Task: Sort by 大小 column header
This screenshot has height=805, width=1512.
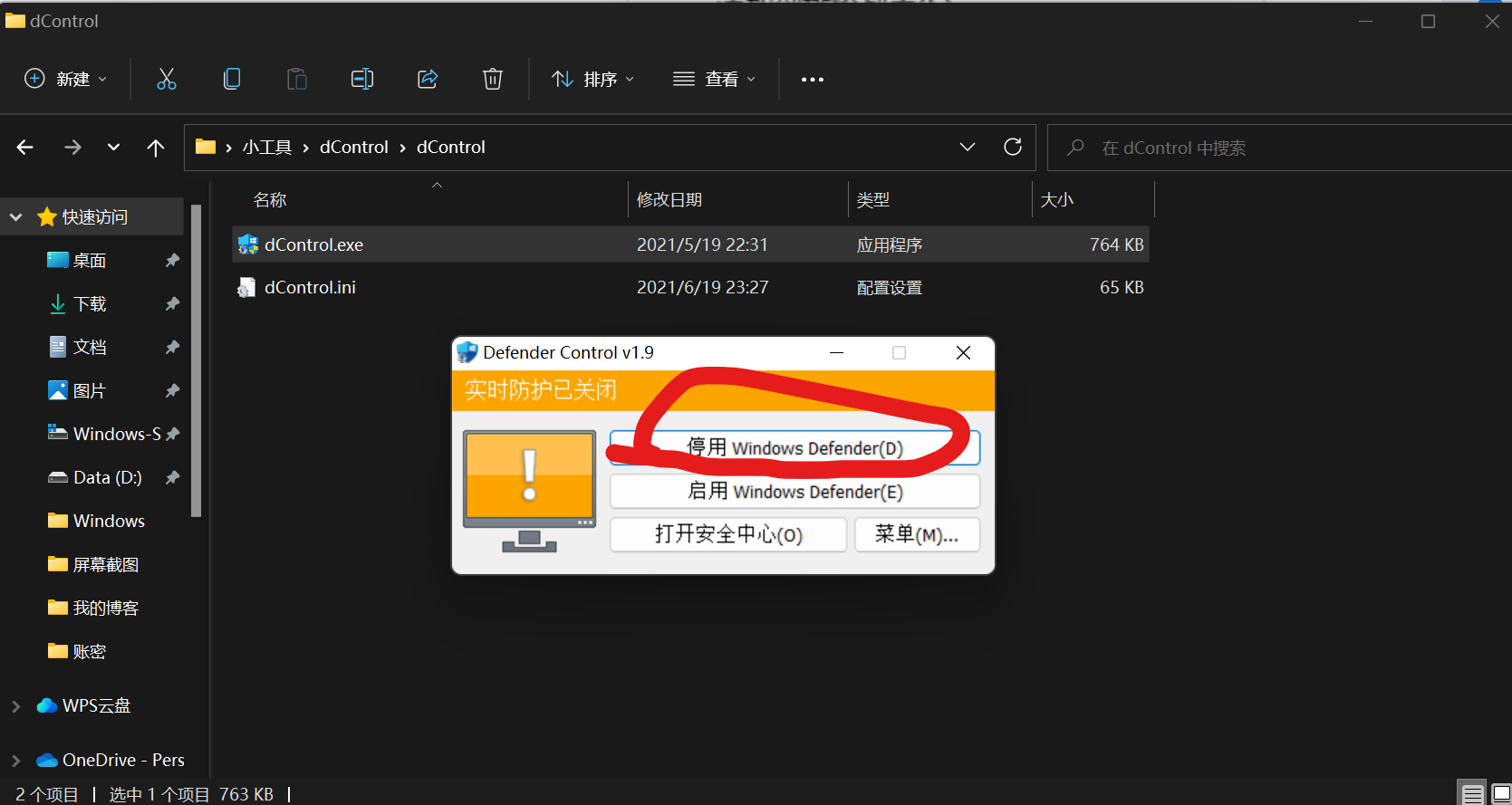Action: coord(1056,200)
